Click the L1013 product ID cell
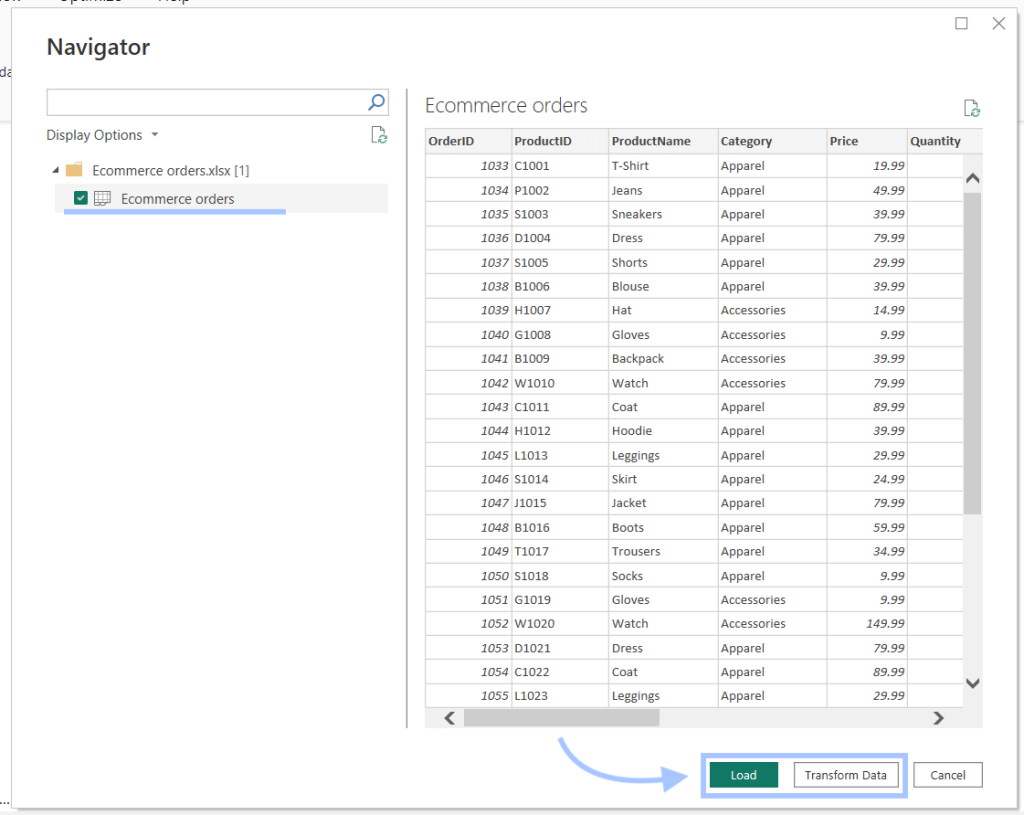This screenshot has width=1024, height=815. tap(560, 456)
